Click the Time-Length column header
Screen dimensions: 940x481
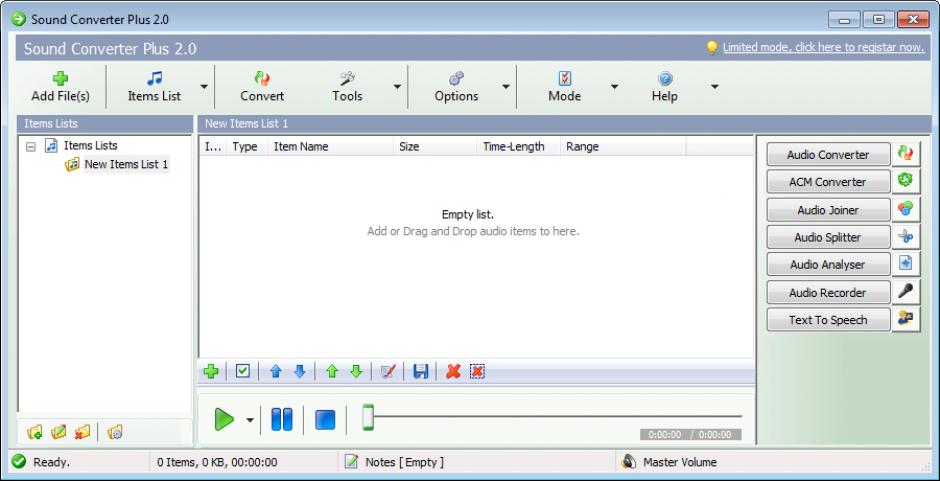pos(519,146)
